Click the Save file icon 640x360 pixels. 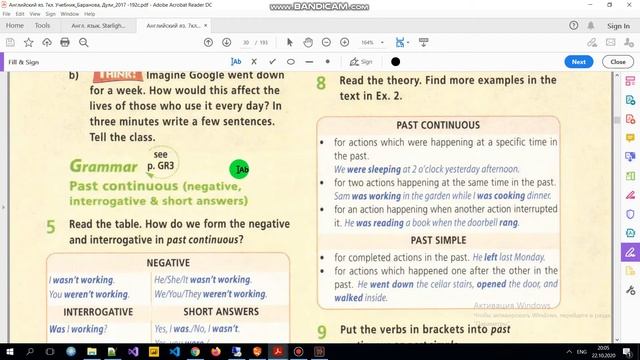click(x=10, y=42)
